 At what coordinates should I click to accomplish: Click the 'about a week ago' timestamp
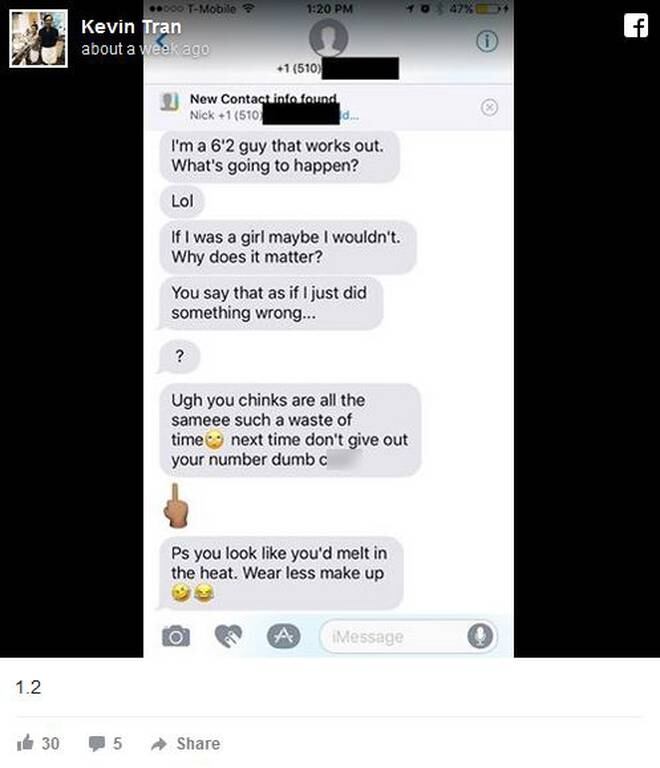[145, 49]
